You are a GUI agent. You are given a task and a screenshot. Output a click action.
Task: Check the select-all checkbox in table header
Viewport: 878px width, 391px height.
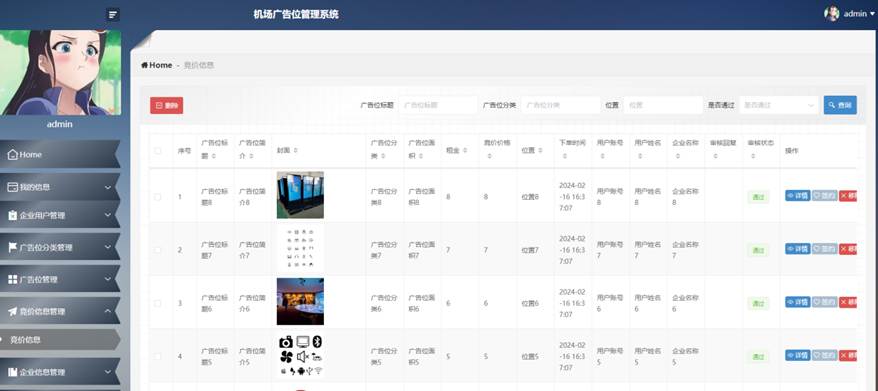pos(158,151)
